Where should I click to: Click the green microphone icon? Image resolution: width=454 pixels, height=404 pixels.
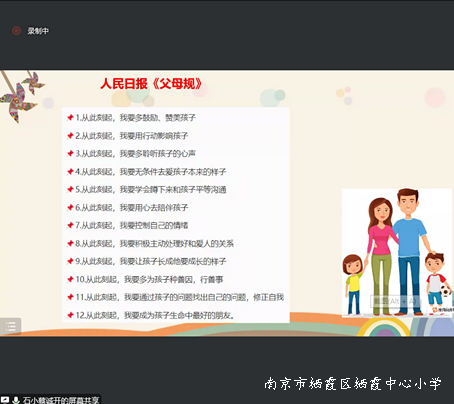click(16, 400)
